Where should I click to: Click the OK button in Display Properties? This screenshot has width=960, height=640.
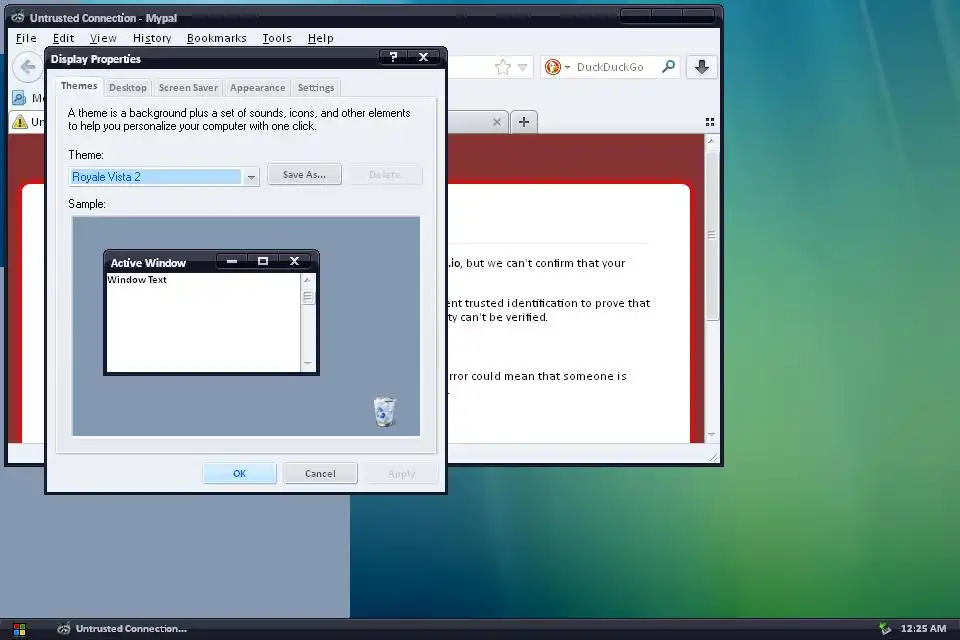click(x=239, y=473)
